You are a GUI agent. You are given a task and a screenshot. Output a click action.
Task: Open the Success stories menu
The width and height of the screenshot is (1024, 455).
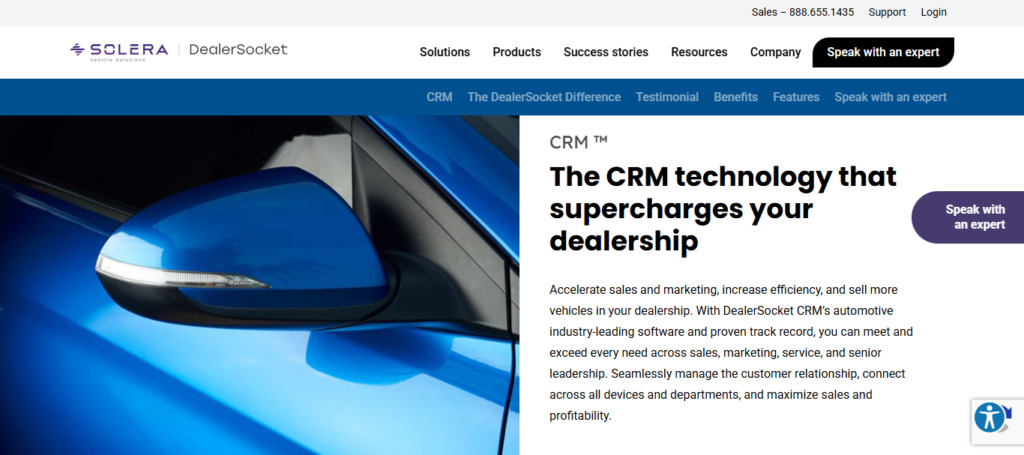click(x=606, y=52)
